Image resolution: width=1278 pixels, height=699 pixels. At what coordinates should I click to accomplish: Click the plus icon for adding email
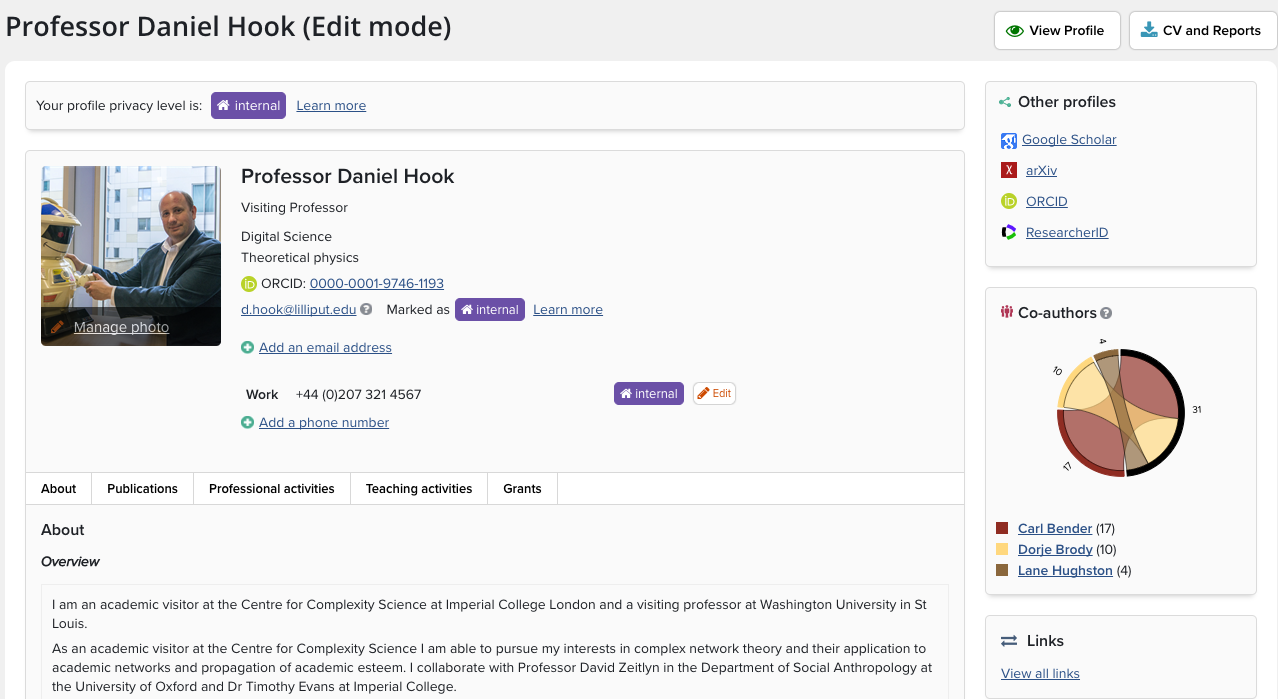coord(247,348)
